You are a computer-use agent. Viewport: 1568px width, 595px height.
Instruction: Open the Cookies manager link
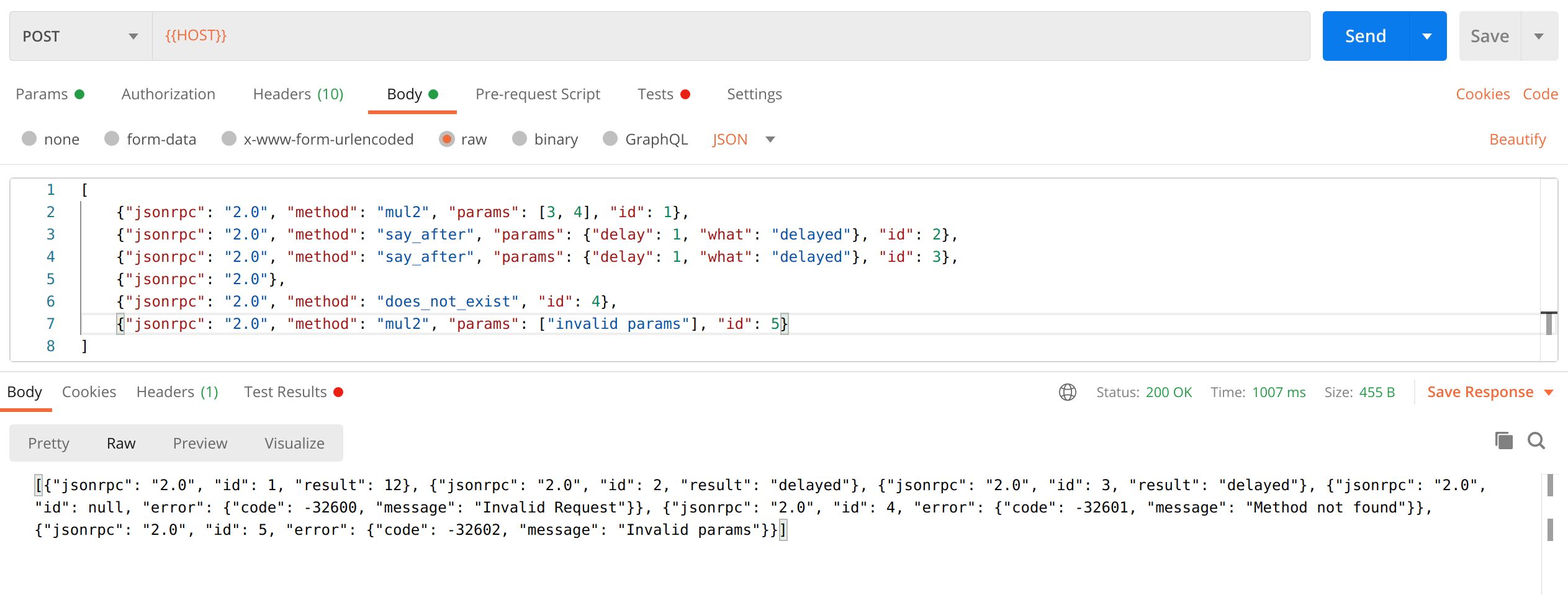(1483, 94)
